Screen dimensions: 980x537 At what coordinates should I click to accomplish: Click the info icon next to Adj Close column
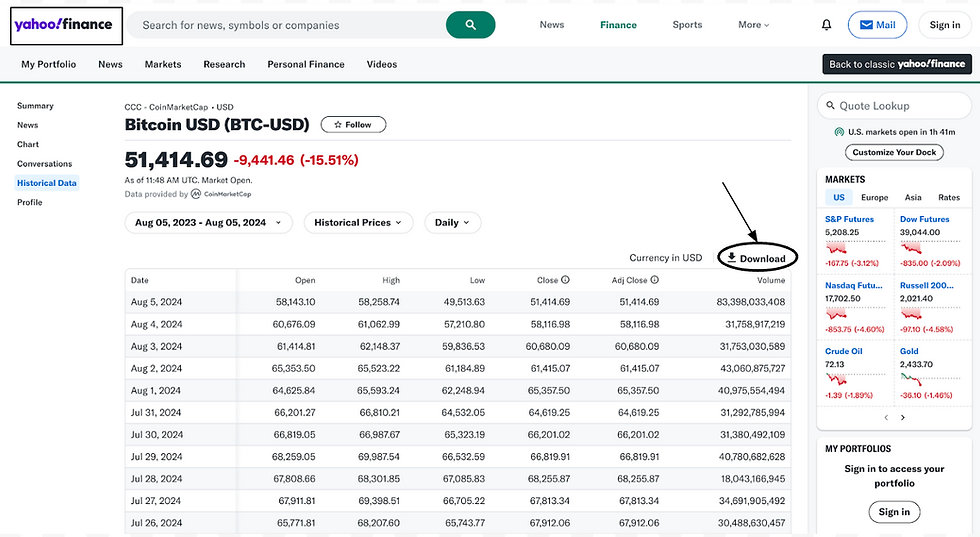(654, 280)
